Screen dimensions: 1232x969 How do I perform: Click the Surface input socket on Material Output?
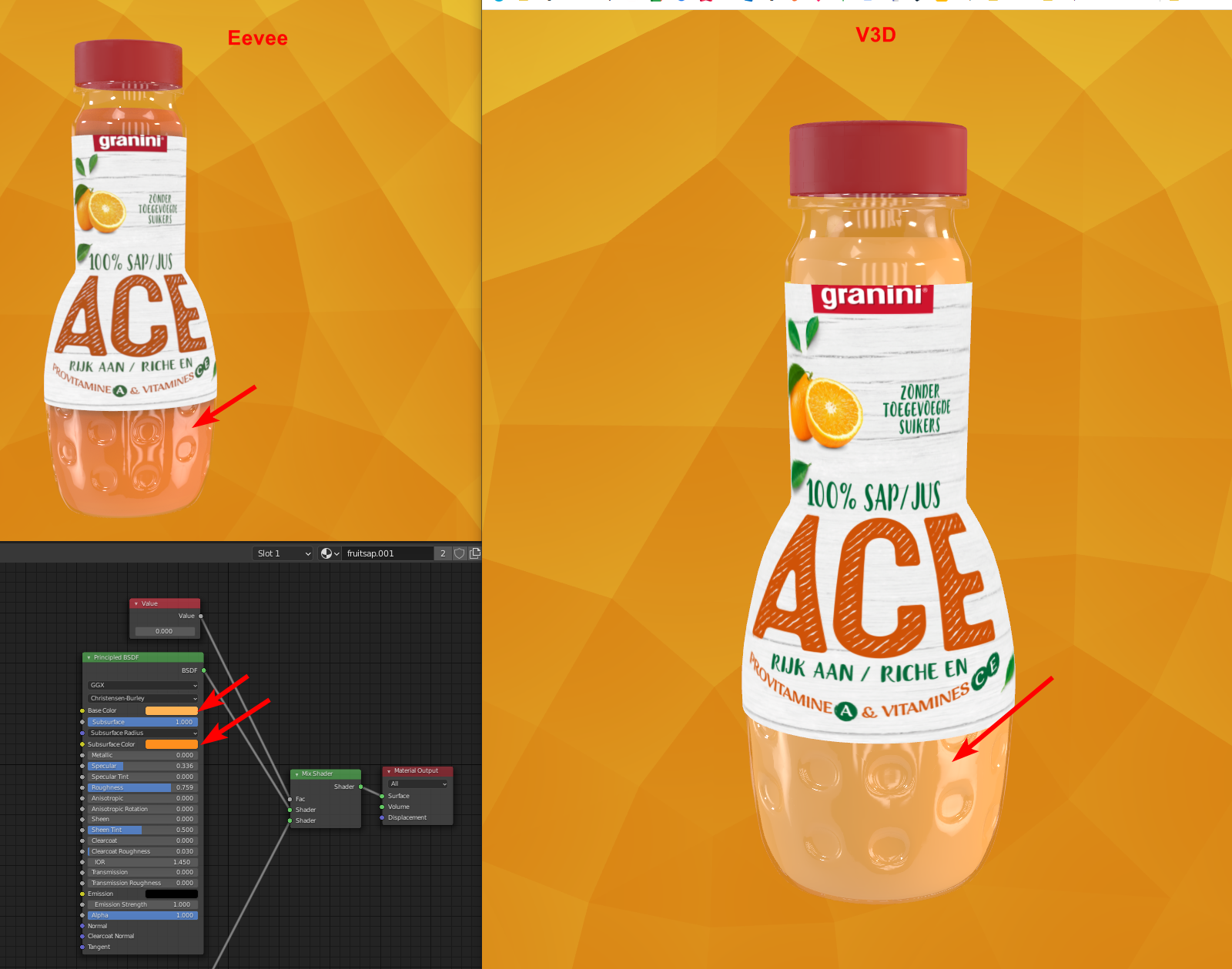click(382, 796)
